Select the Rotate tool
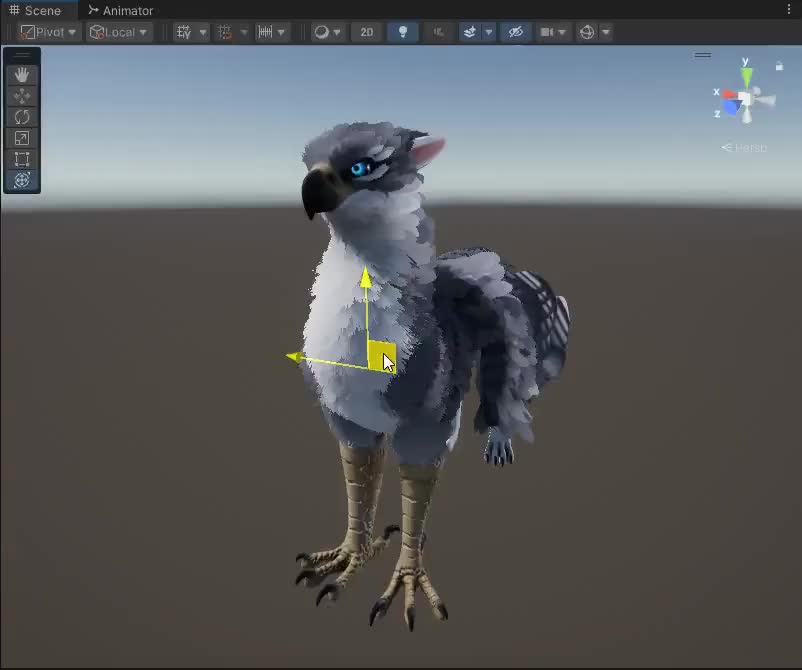The width and height of the screenshot is (802, 670). tap(22, 117)
